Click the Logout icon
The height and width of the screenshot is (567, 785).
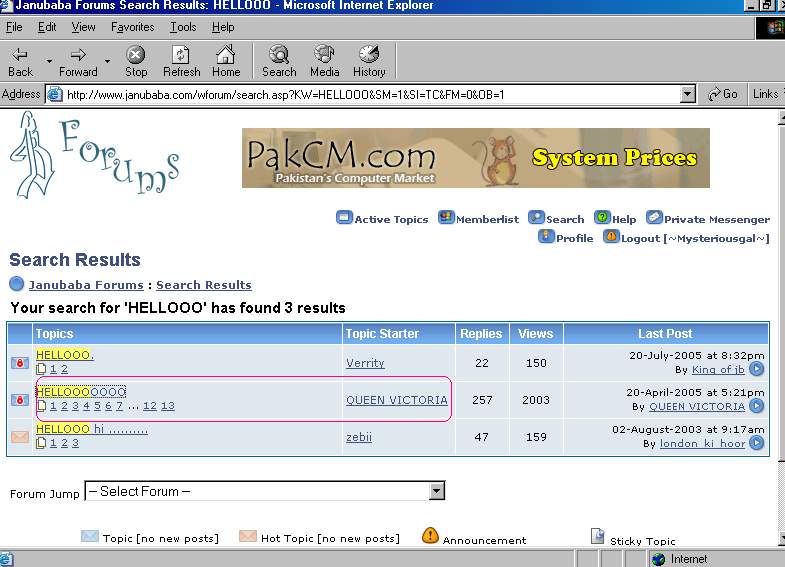click(x=611, y=236)
